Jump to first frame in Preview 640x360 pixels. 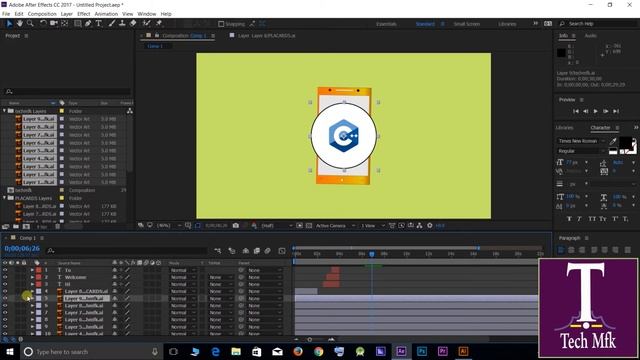[x=576, y=111]
